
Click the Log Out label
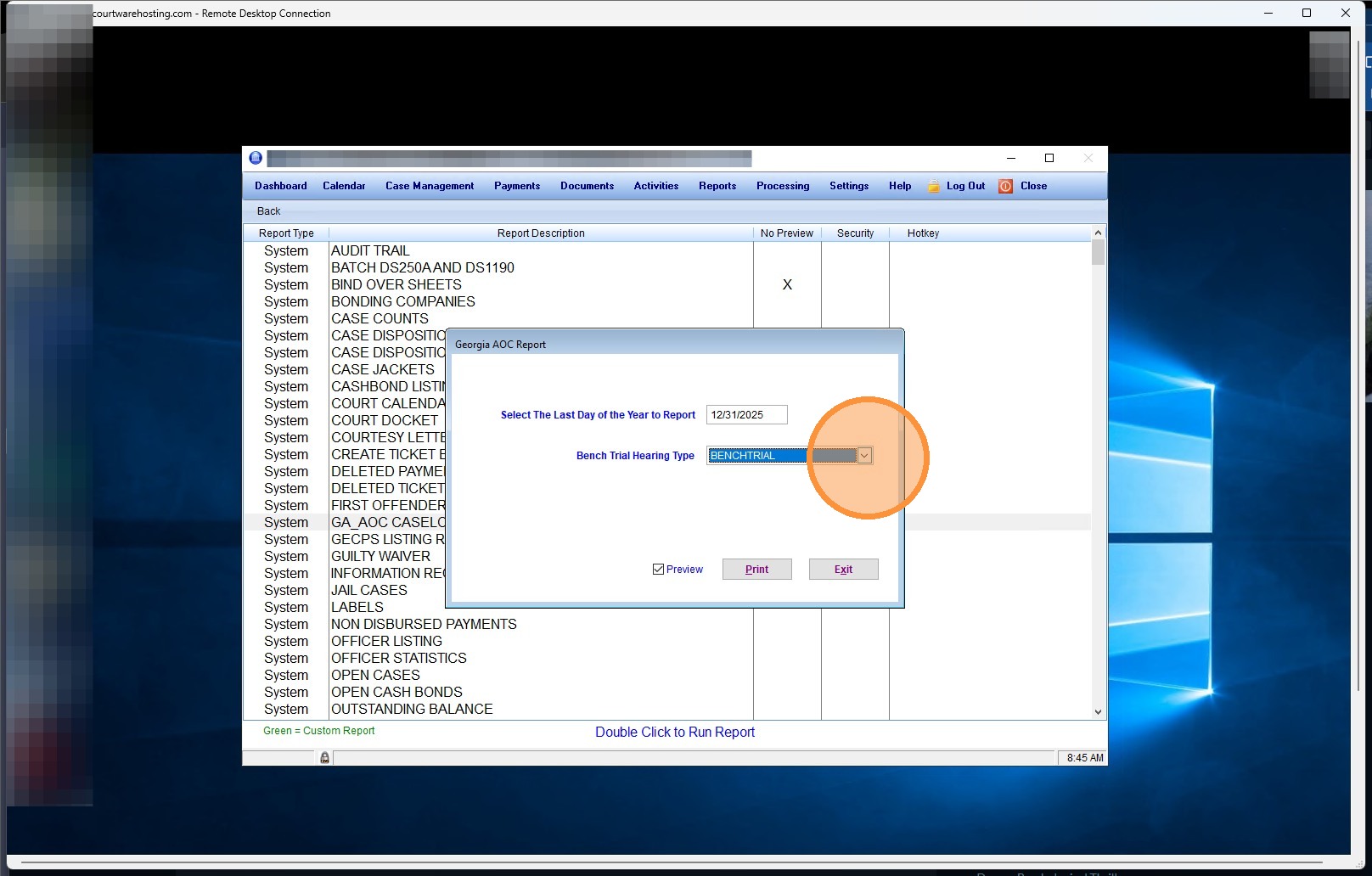click(966, 186)
